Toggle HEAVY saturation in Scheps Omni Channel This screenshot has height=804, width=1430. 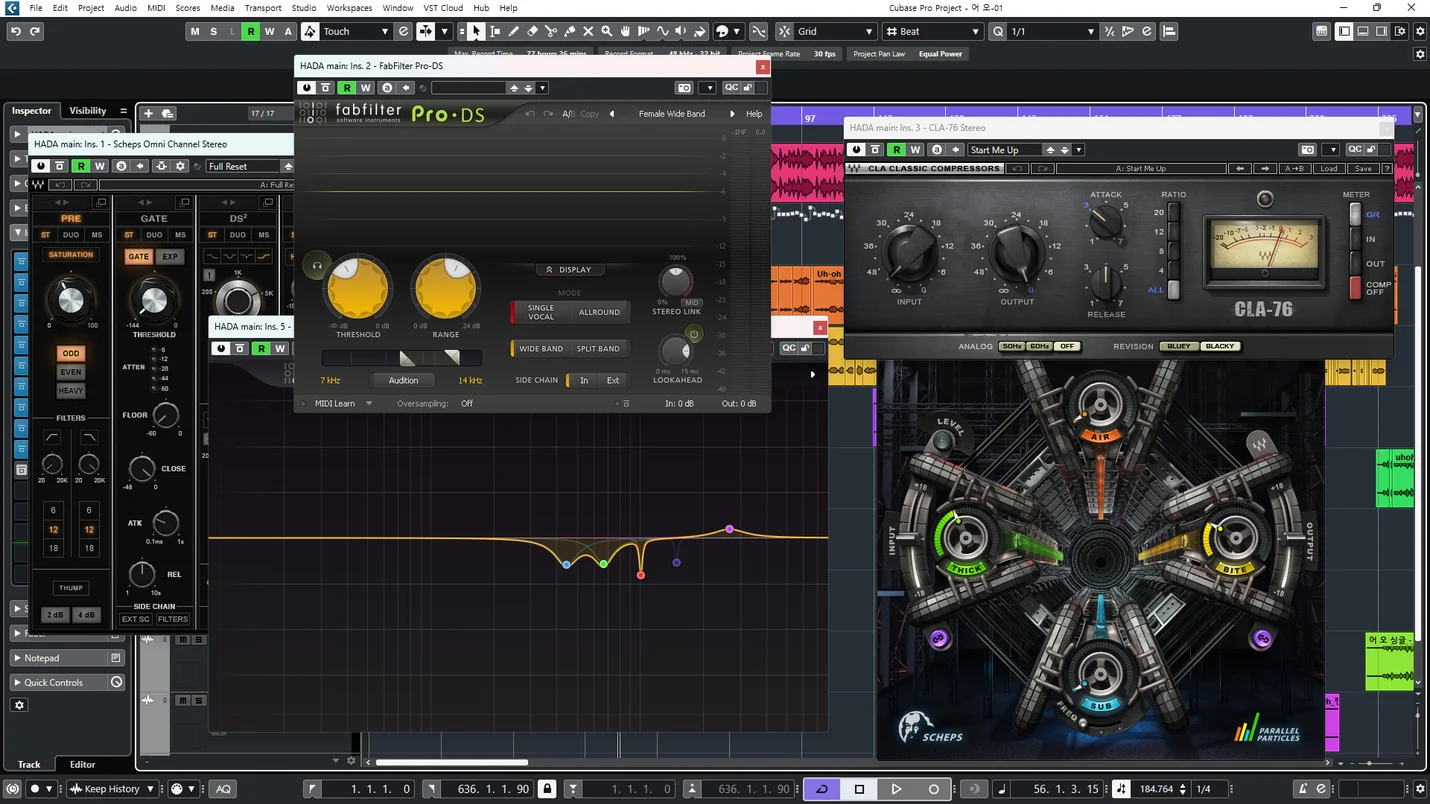click(x=71, y=390)
